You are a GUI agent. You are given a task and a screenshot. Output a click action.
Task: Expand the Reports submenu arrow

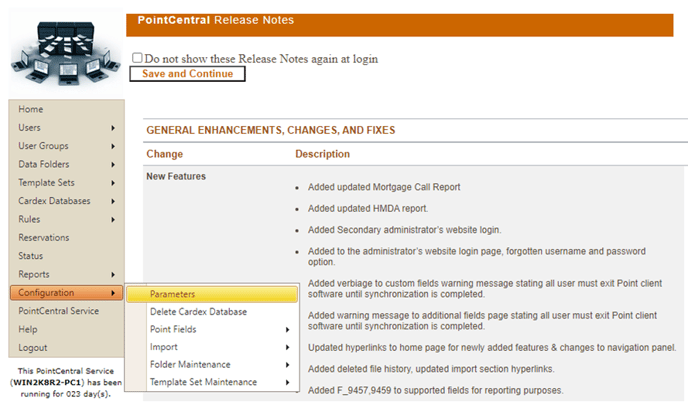[113, 275]
